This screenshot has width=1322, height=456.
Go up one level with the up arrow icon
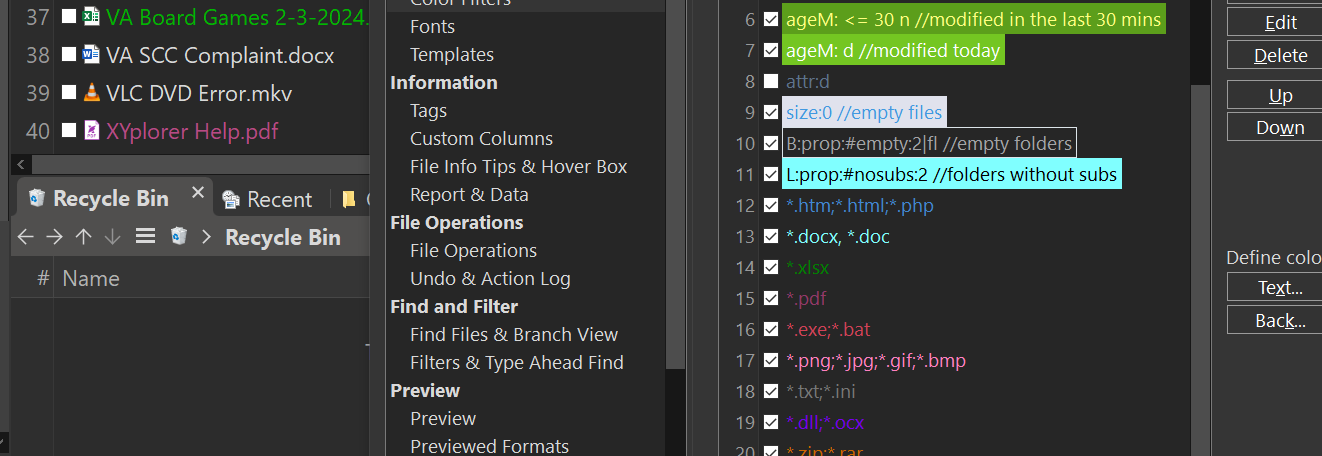point(84,237)
